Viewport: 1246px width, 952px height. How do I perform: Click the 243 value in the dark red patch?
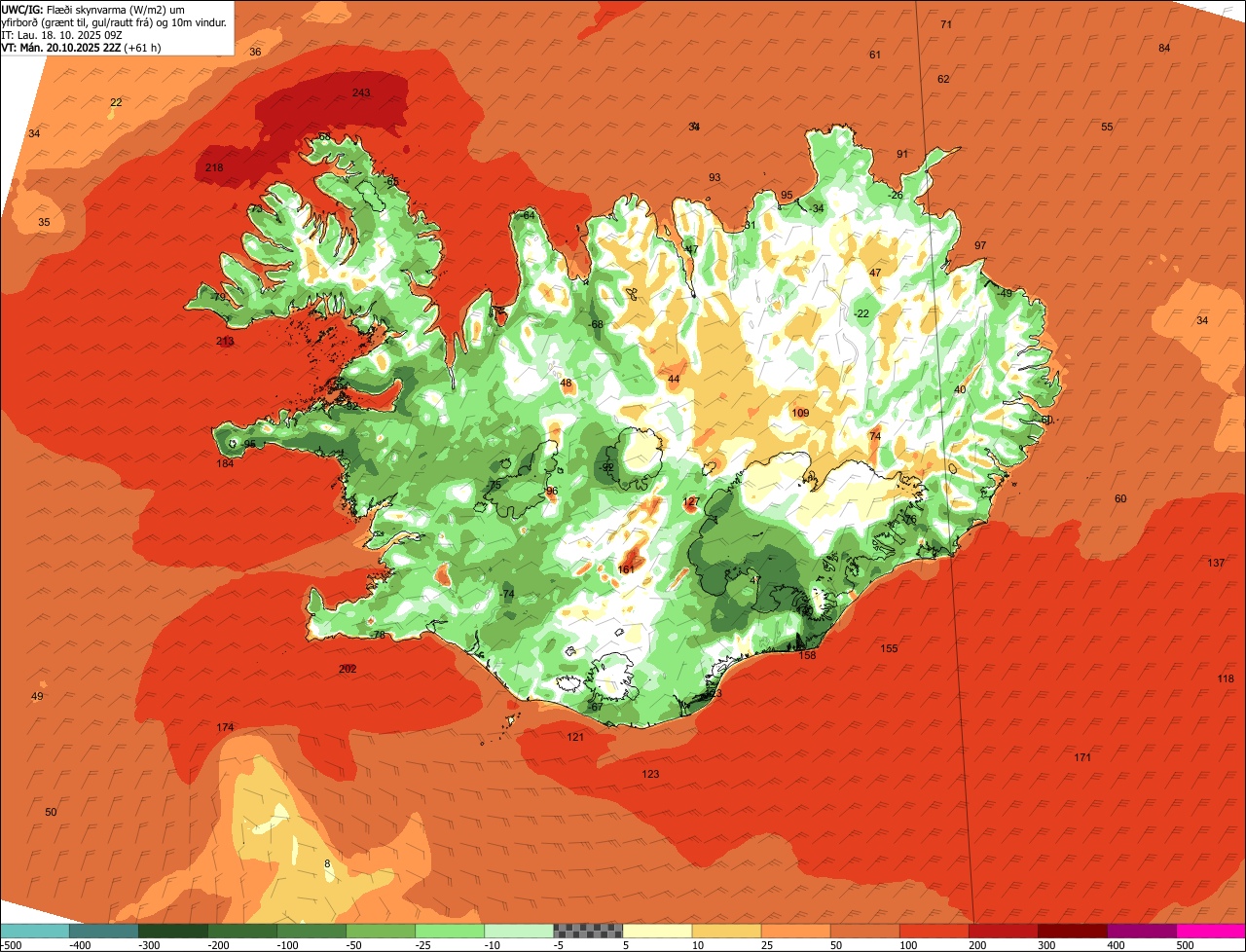[x=361, y=92]
